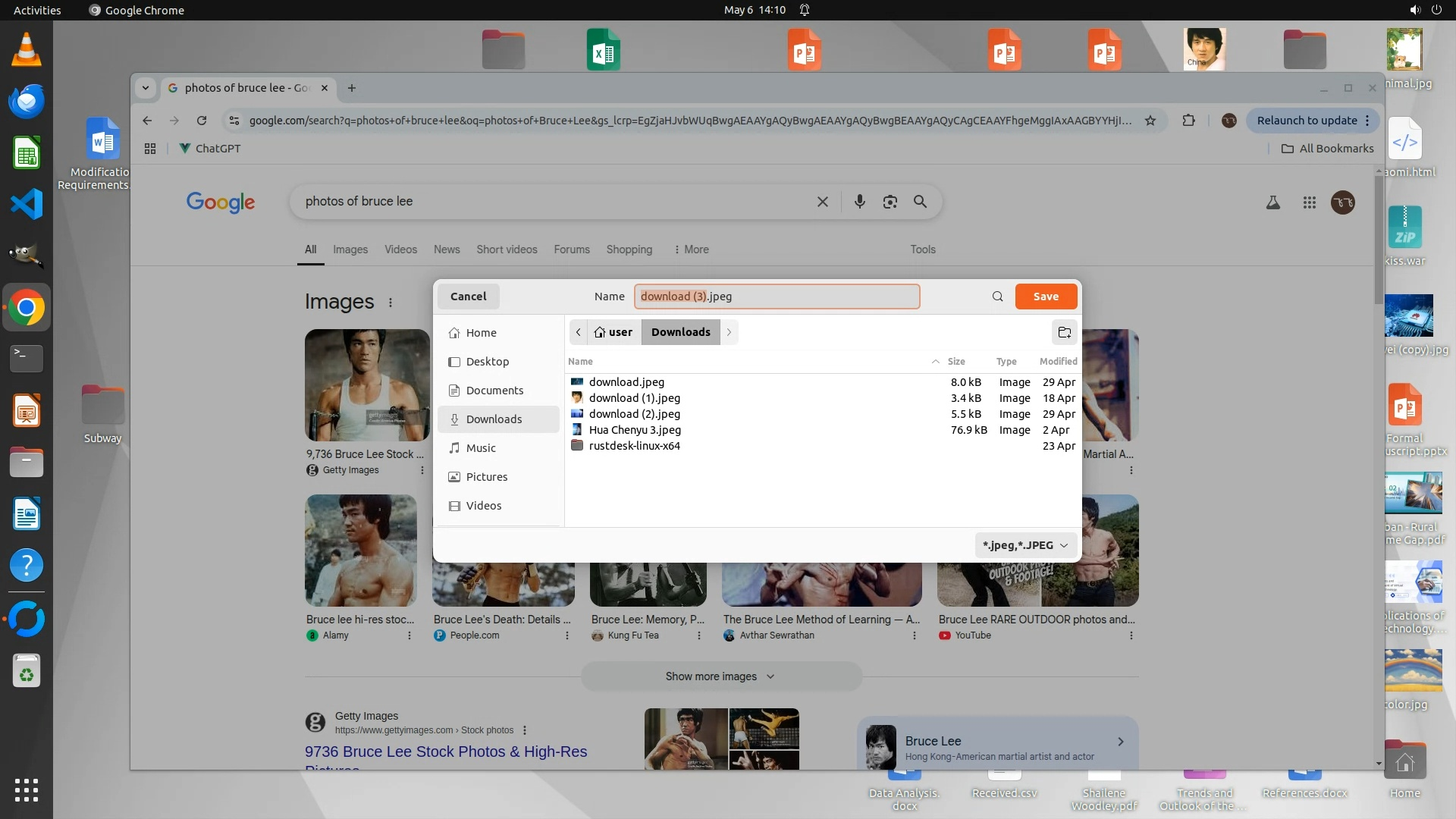Open the *.jpeg file type filter dropdown
Screen dimensions: 1456x819
click(x=1025, y=545)
